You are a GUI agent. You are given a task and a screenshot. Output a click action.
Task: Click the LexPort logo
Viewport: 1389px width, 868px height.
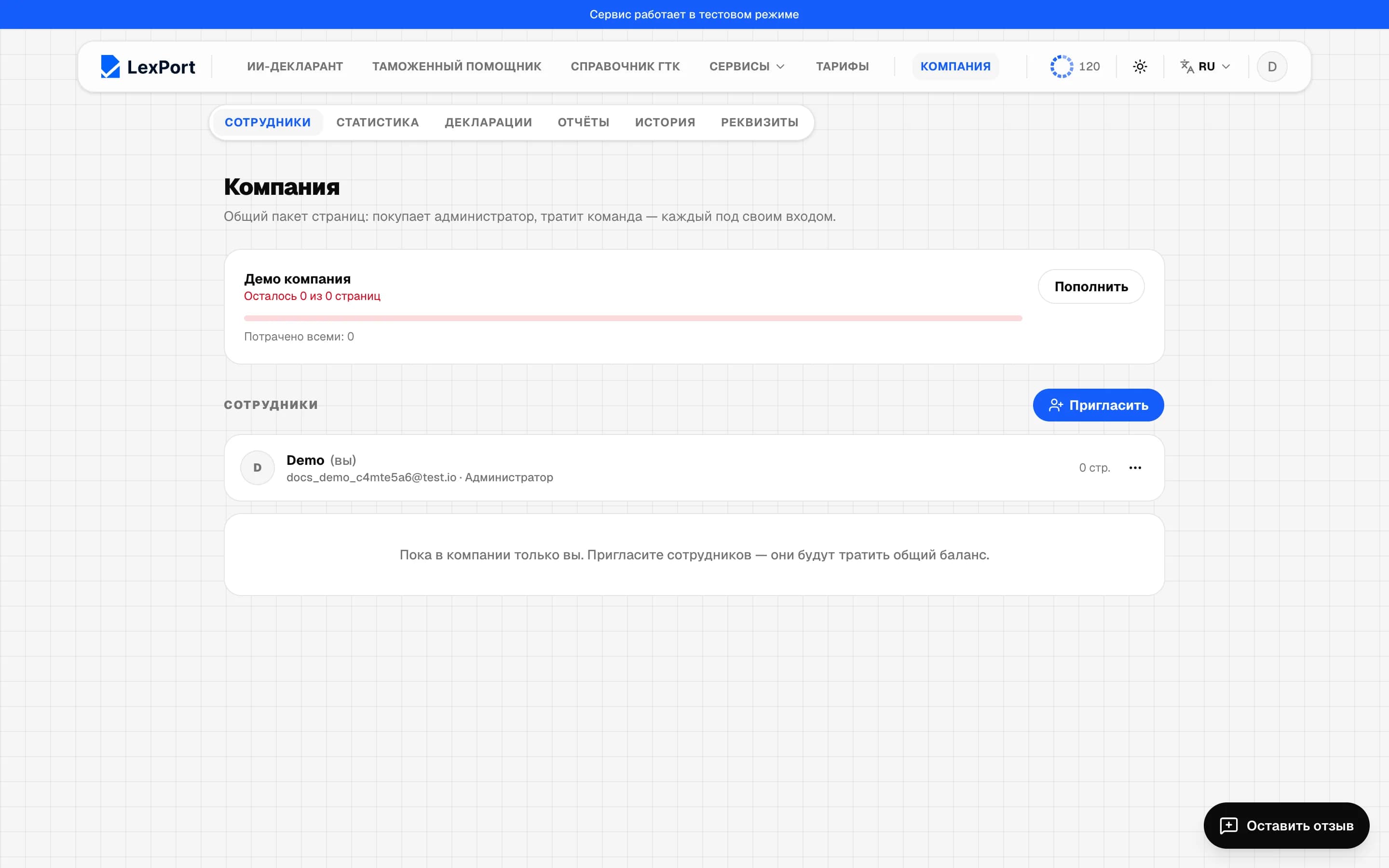pyautogui.click(x=148, y=67)
